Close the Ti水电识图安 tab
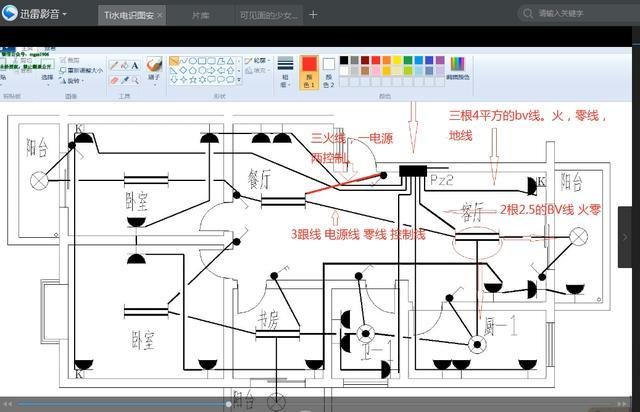 point(168,15)
